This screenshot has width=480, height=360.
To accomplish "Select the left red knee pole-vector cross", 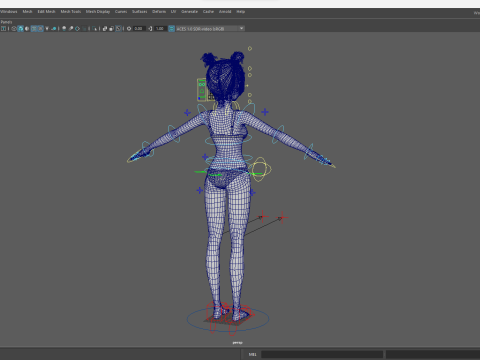I will pyautogui.click(x=263, y=216).
